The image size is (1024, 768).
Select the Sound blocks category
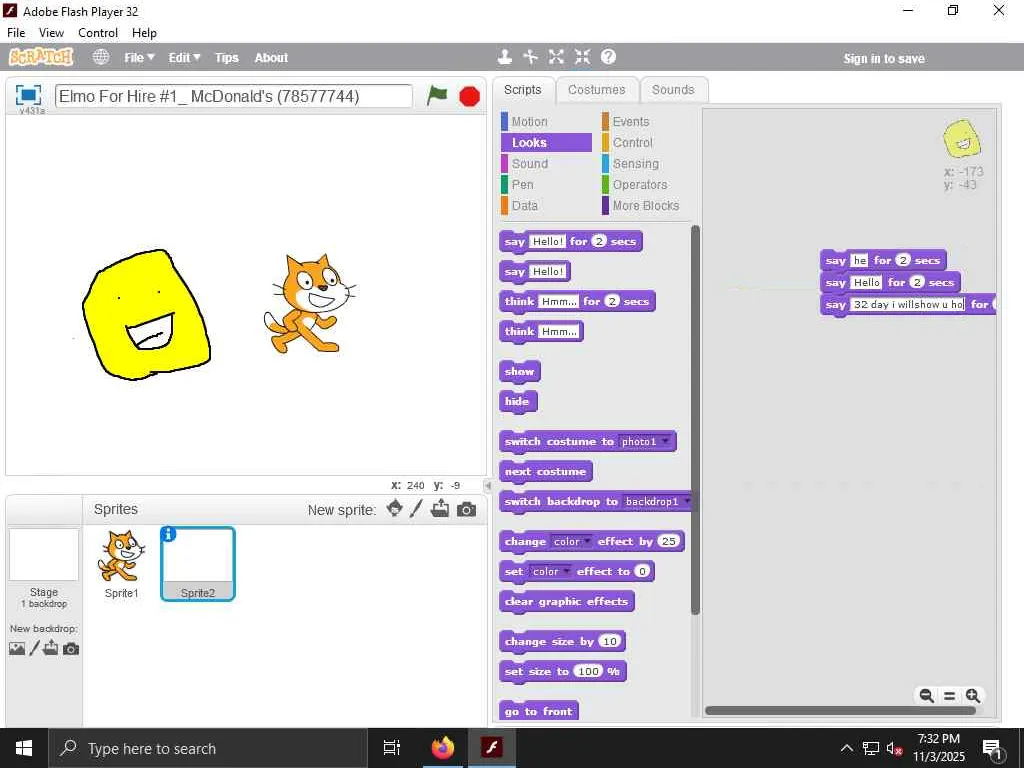(546, 163)
